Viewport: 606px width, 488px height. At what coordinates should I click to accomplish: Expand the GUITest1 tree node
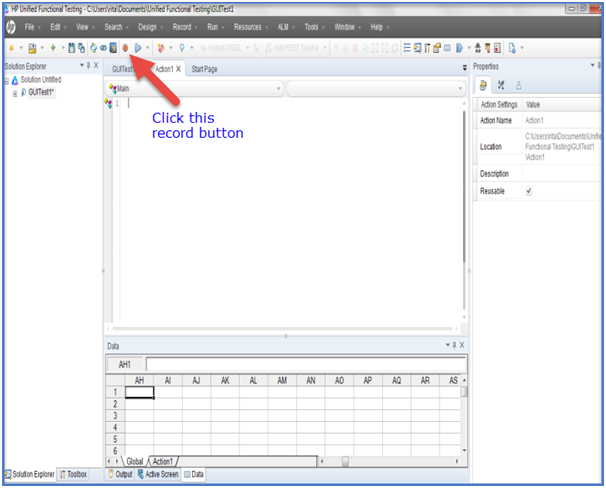point(15,94)
